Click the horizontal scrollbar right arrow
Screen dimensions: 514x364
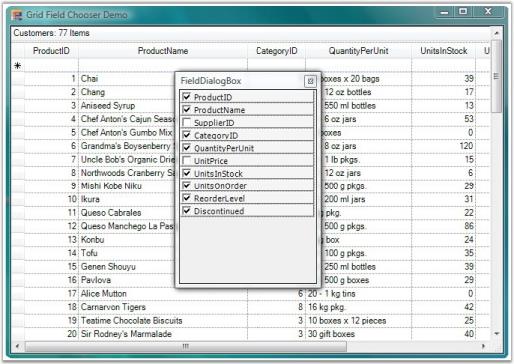coord(483,346)
